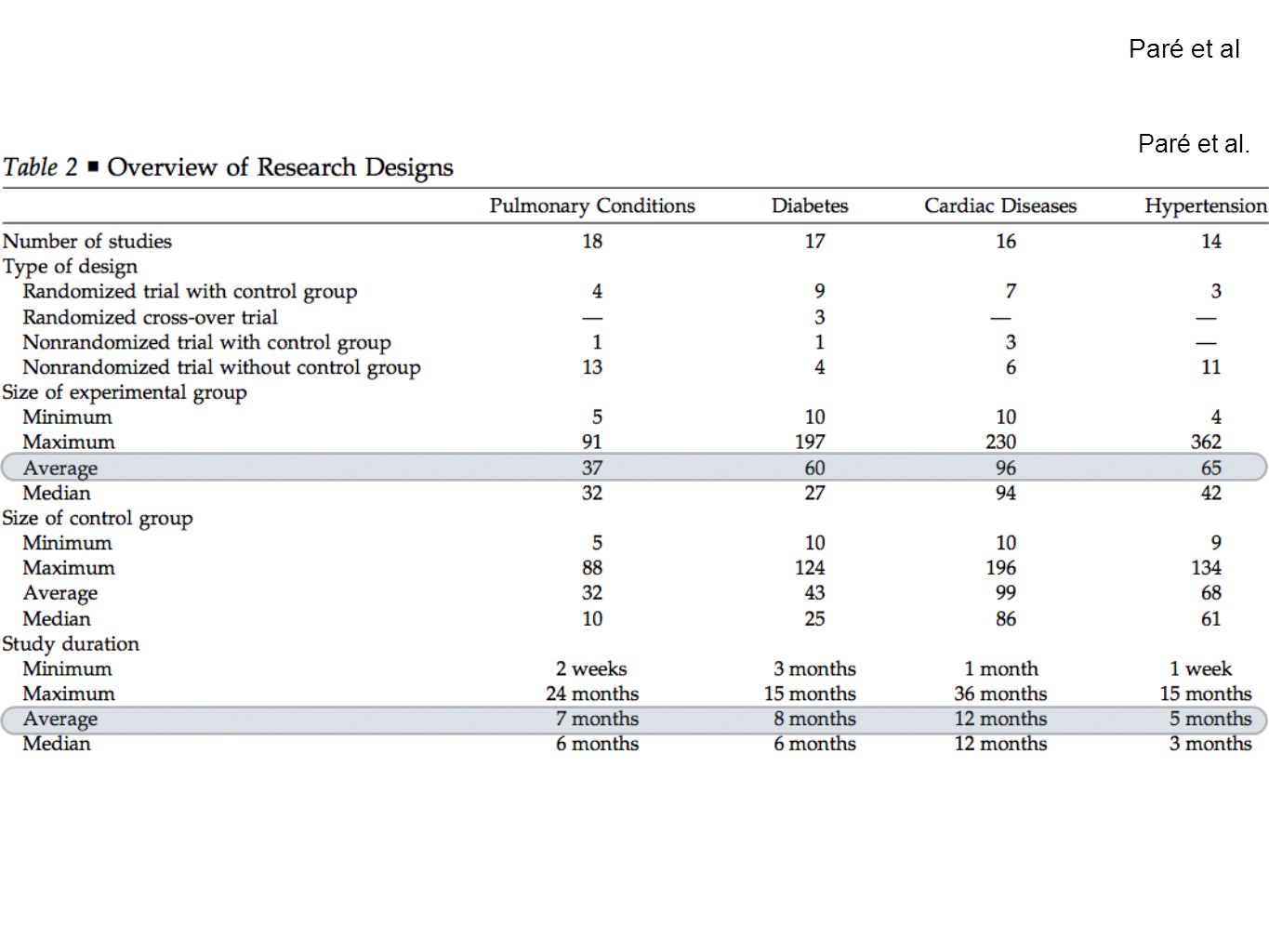Click the value 14 under Hypertension
Screen dimensions: 1269x952
click(x=1210, y=241)
